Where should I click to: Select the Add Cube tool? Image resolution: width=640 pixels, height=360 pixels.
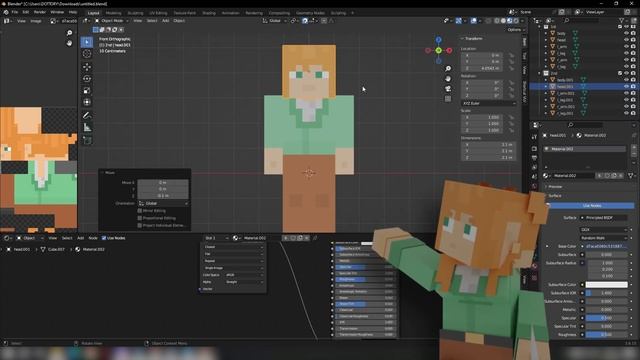87,140
